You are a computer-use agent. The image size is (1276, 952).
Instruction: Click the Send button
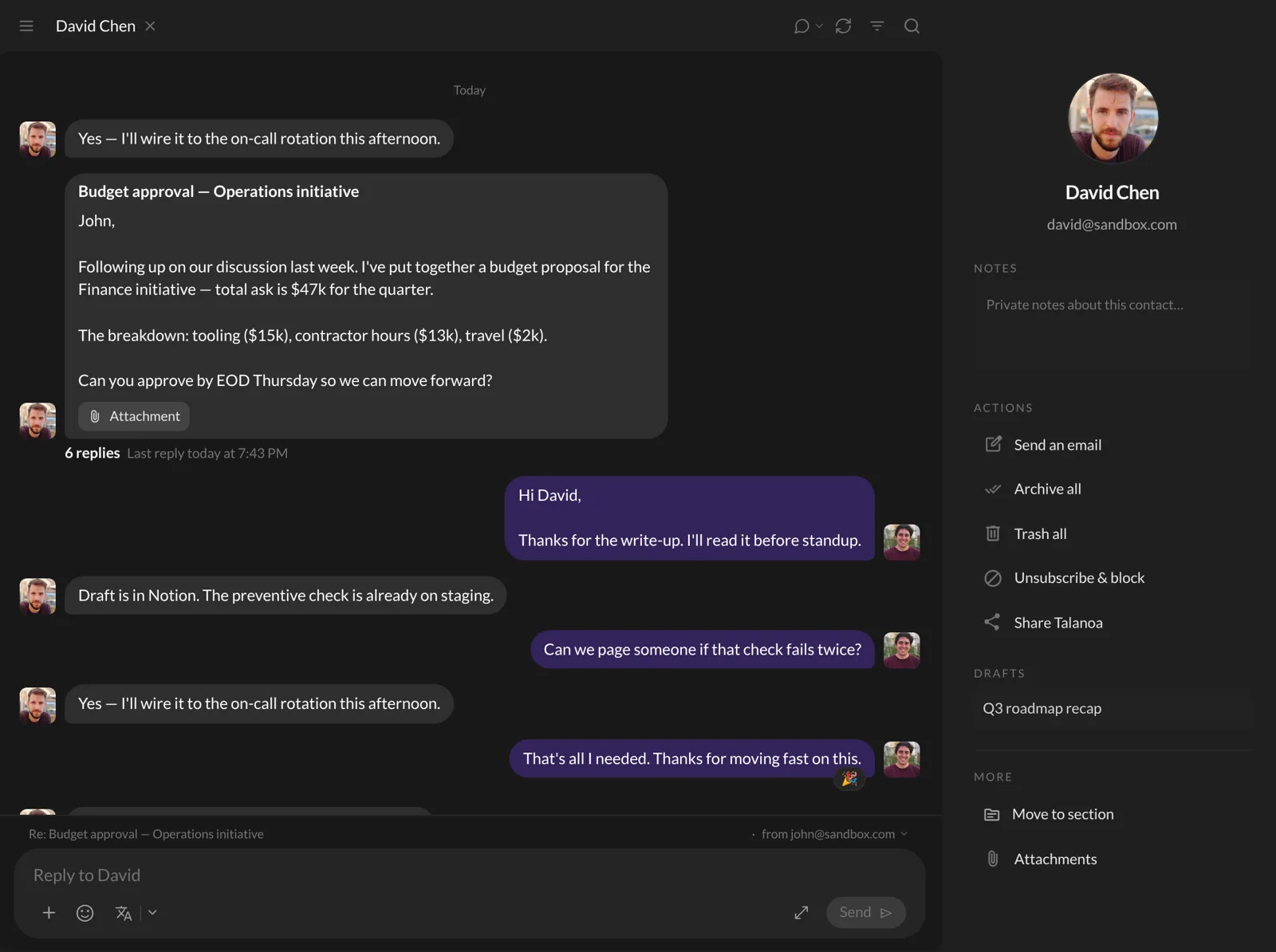click(866, 912)
